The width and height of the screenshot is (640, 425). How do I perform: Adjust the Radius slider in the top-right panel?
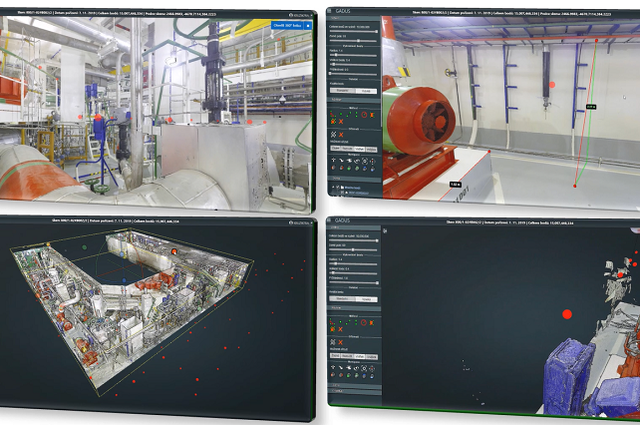pos(353,55)
